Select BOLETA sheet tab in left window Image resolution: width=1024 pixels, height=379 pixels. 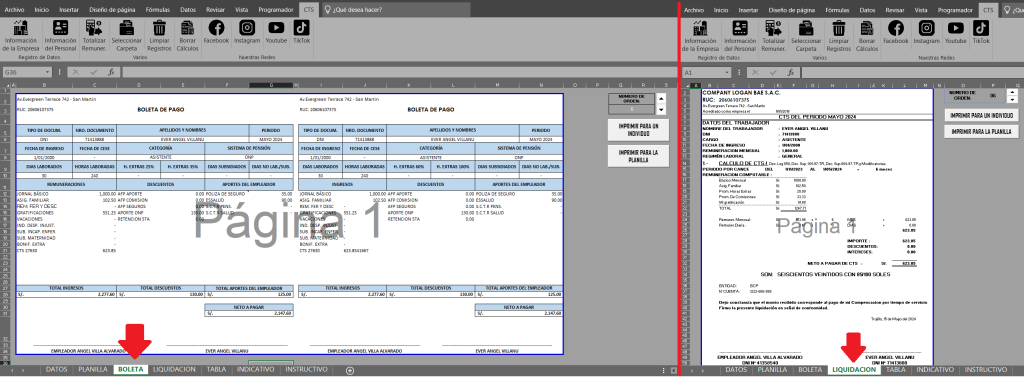[x=131, y=370]
